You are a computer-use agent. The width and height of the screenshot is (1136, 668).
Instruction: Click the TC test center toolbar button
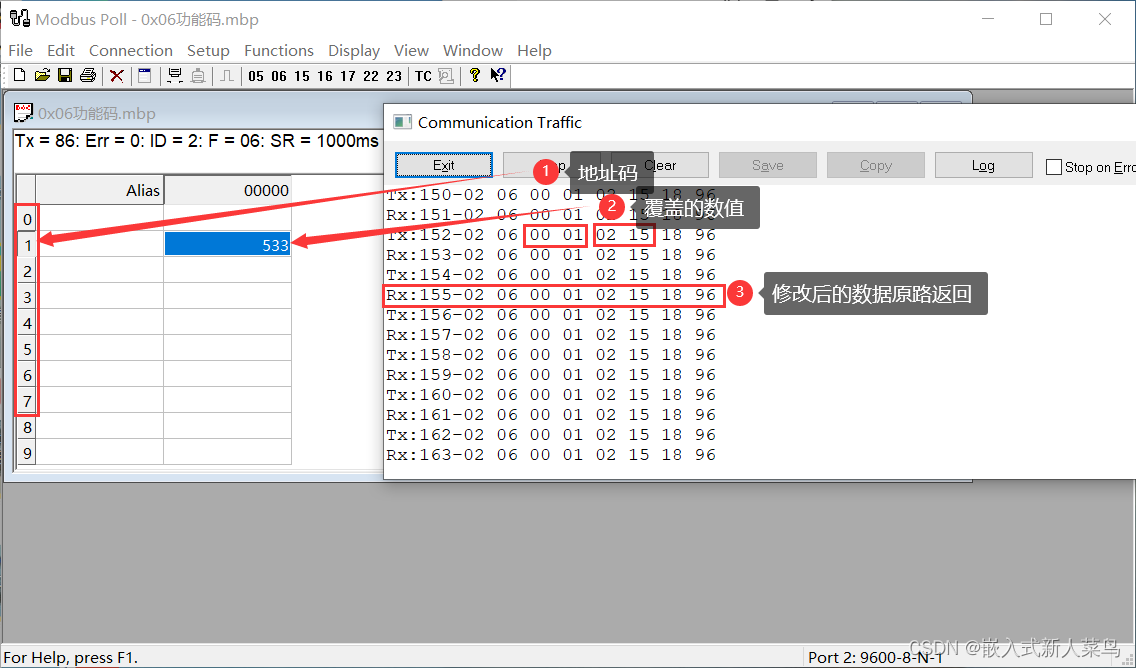tap(423, 76)
